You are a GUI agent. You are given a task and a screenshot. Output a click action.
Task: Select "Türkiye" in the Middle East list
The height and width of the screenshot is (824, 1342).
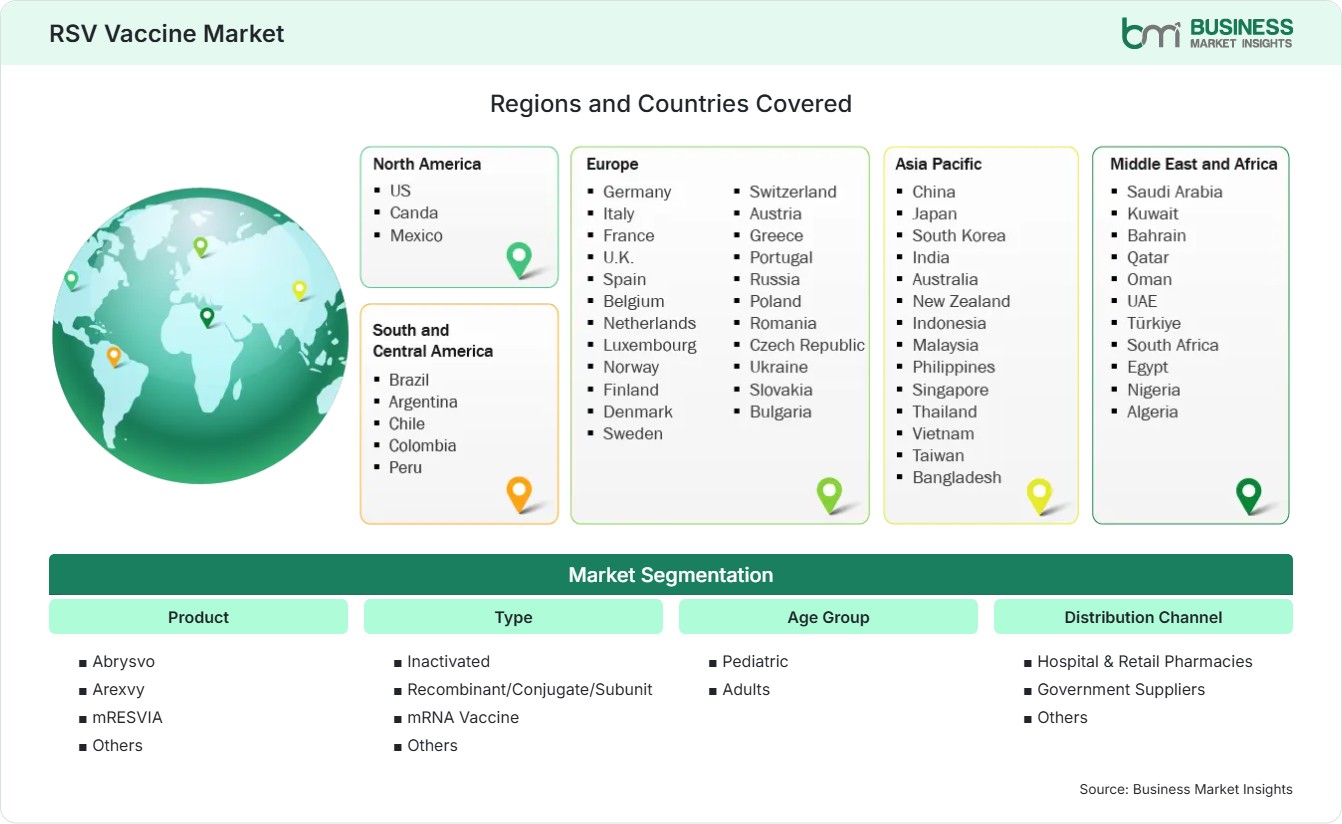click(x=1154, y=323)
